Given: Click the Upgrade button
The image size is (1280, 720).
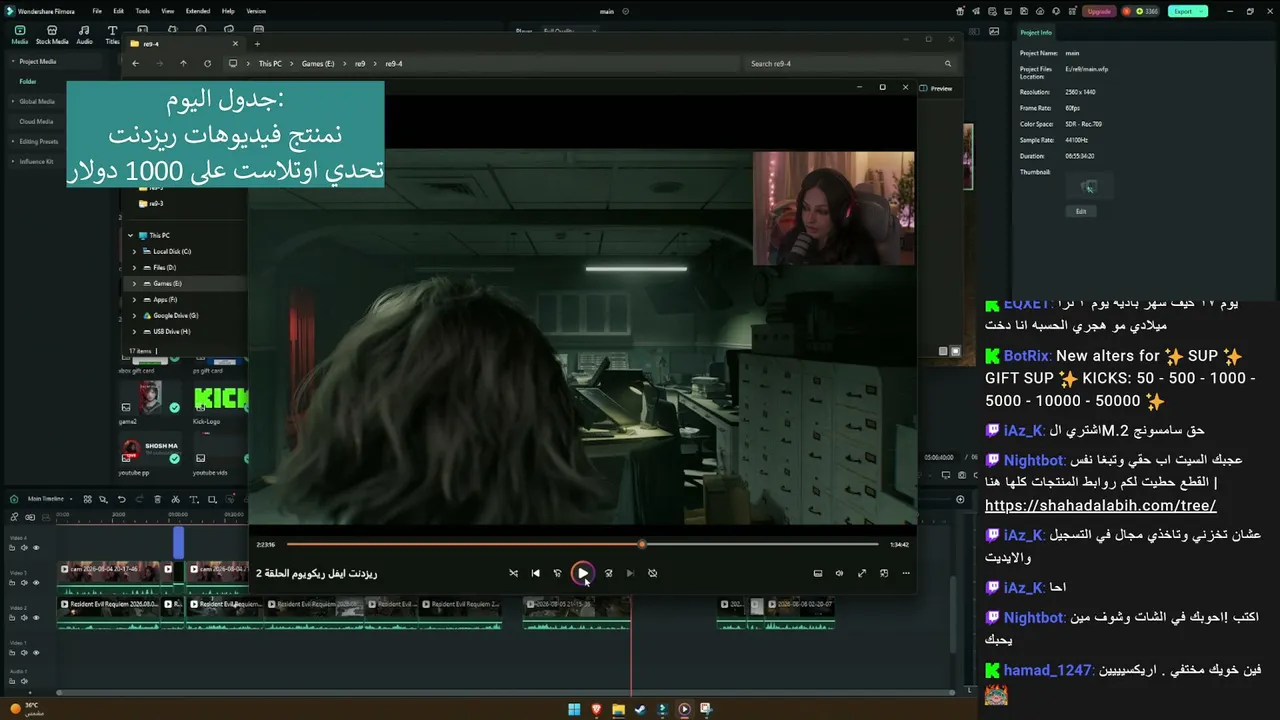Looking at the screenshot, I should click(1099, 11).
